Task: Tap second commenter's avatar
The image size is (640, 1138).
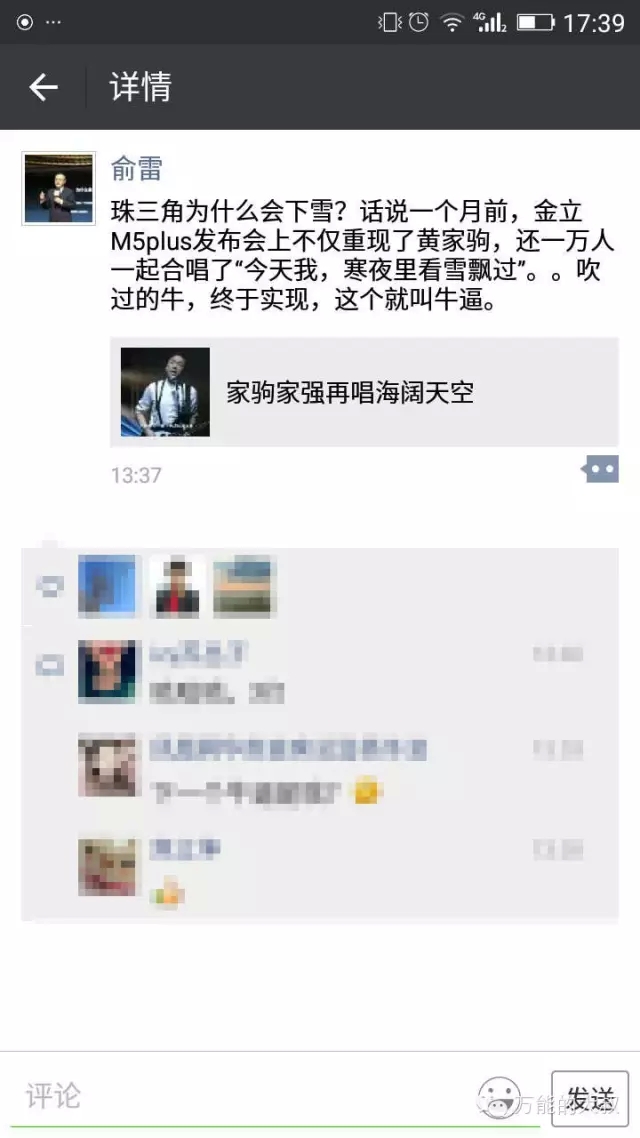Action: tap(107, 765)
